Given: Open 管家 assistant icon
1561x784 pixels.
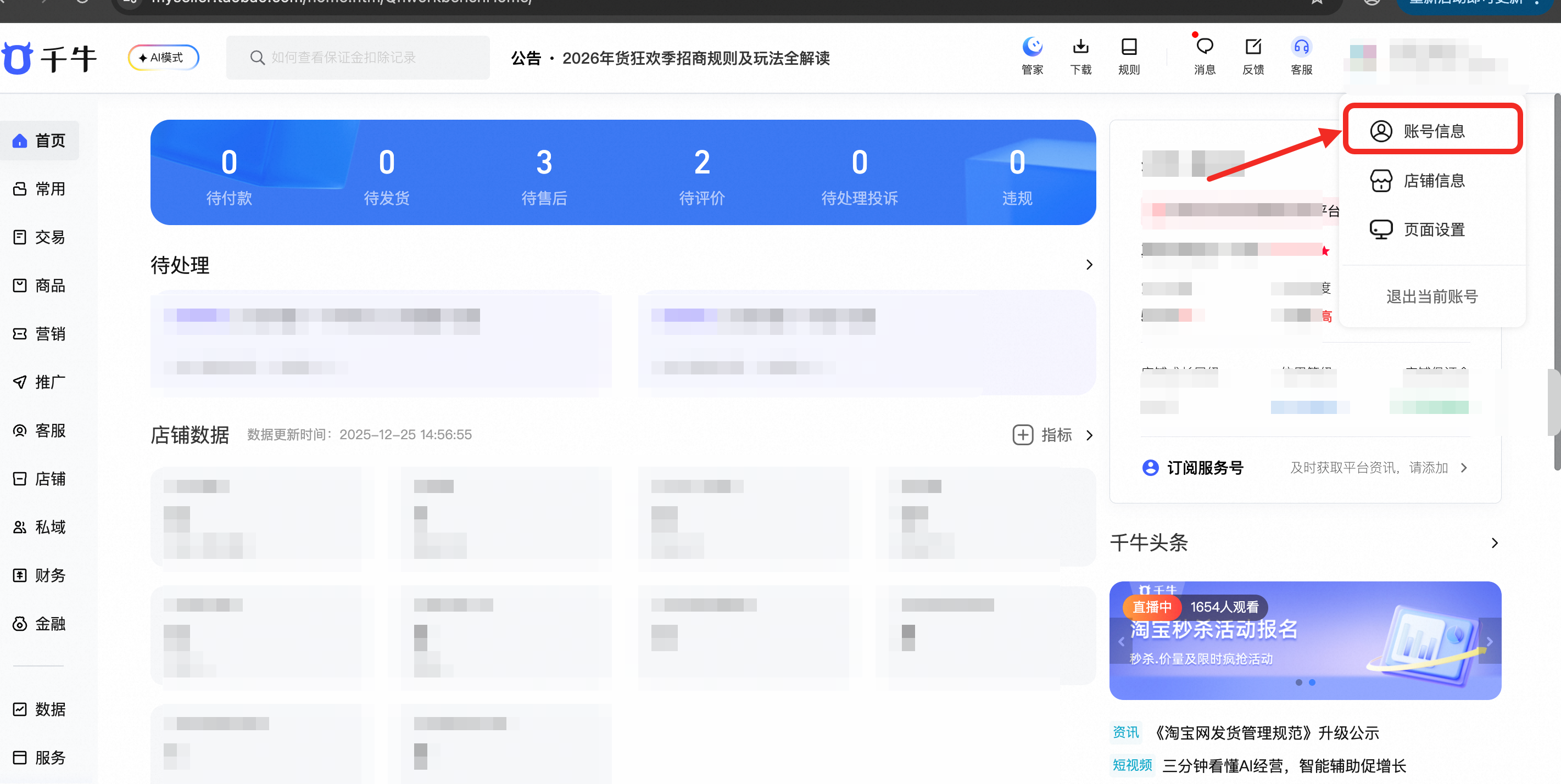Looking at the screenshot, I should (x=1032, y=56).
